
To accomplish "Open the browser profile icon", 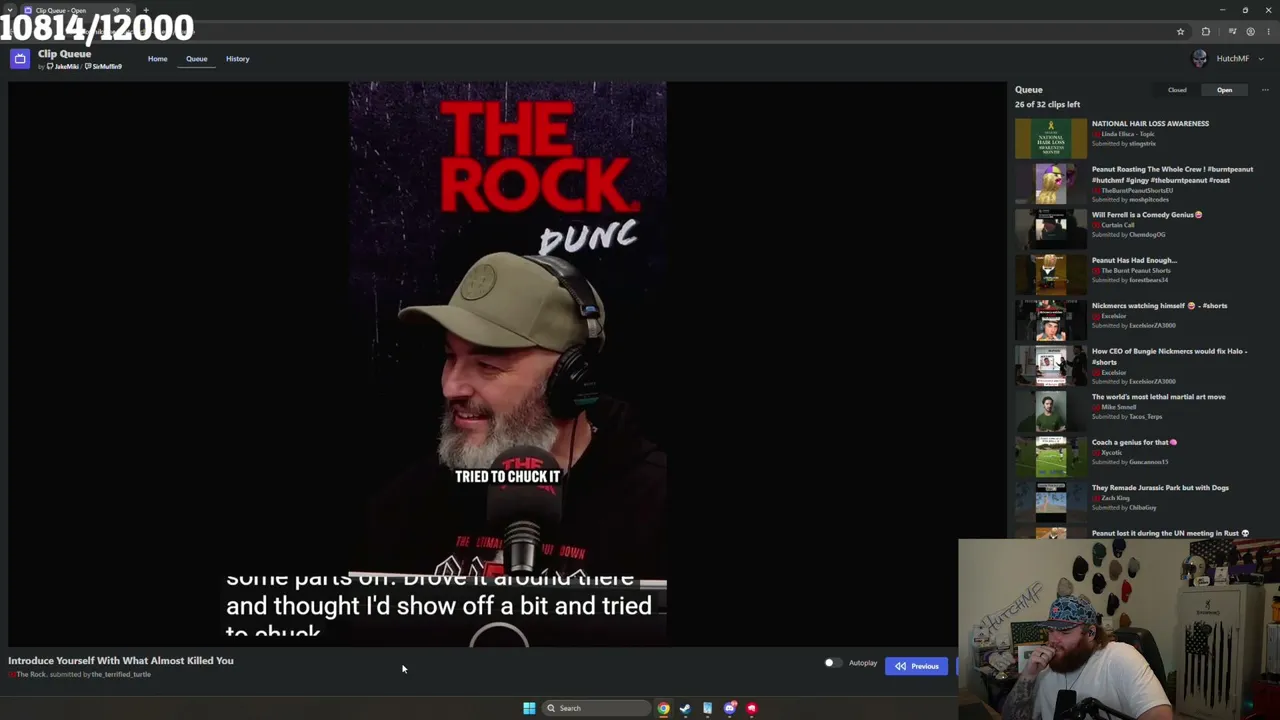I will [x=1250, y=32].
